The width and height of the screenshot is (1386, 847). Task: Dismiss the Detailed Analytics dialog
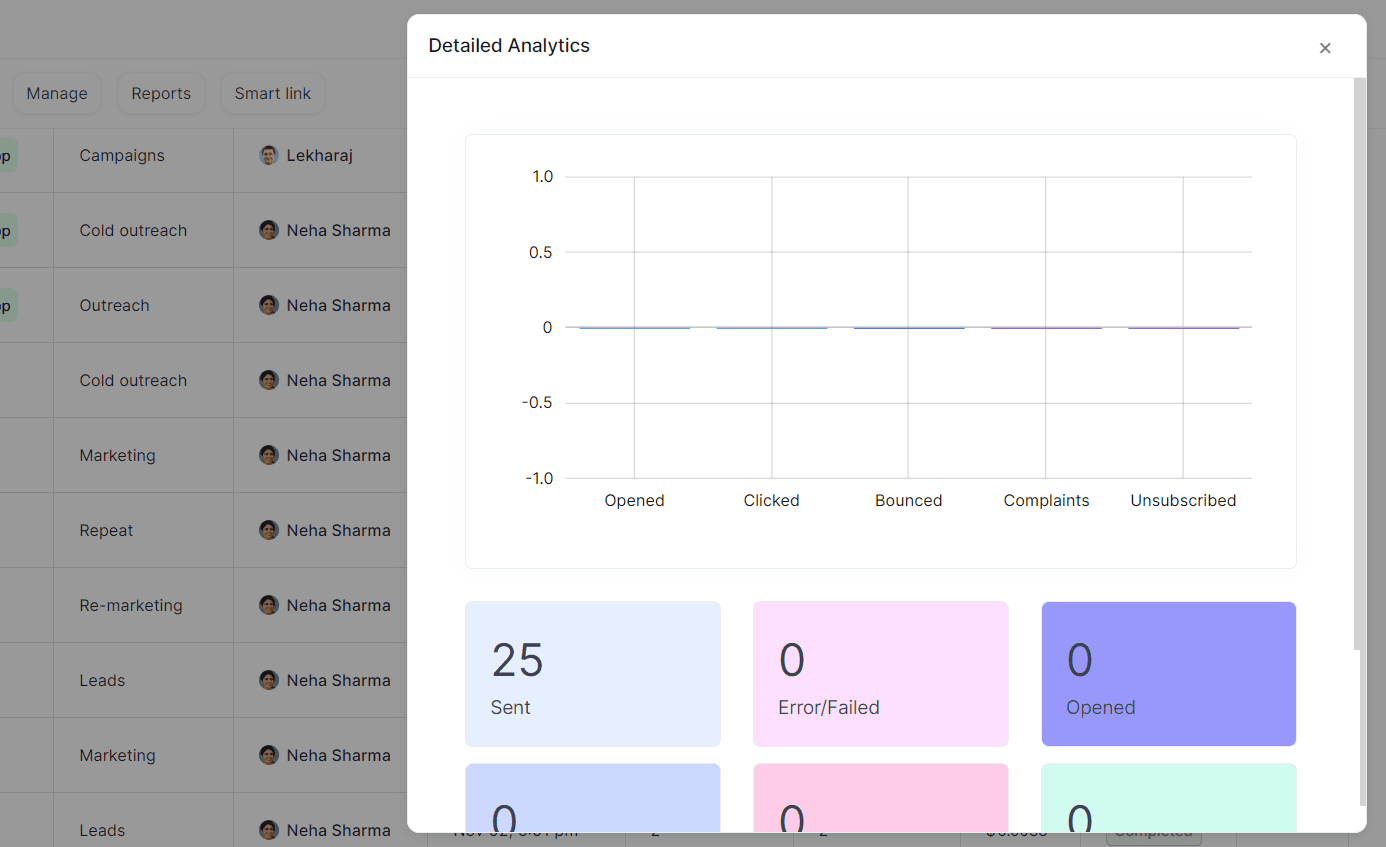point(1325,48)
